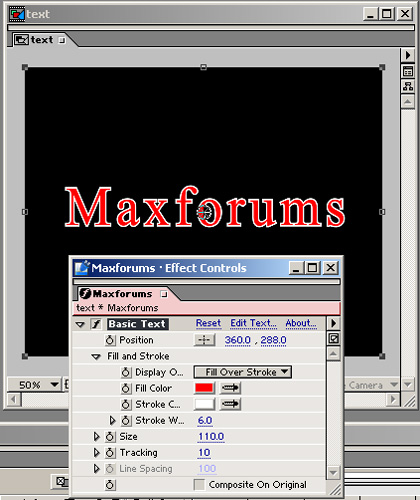
Task: Select the Maxforums effect controls tab
Action: pyautogui.click(x=123, y=294)
